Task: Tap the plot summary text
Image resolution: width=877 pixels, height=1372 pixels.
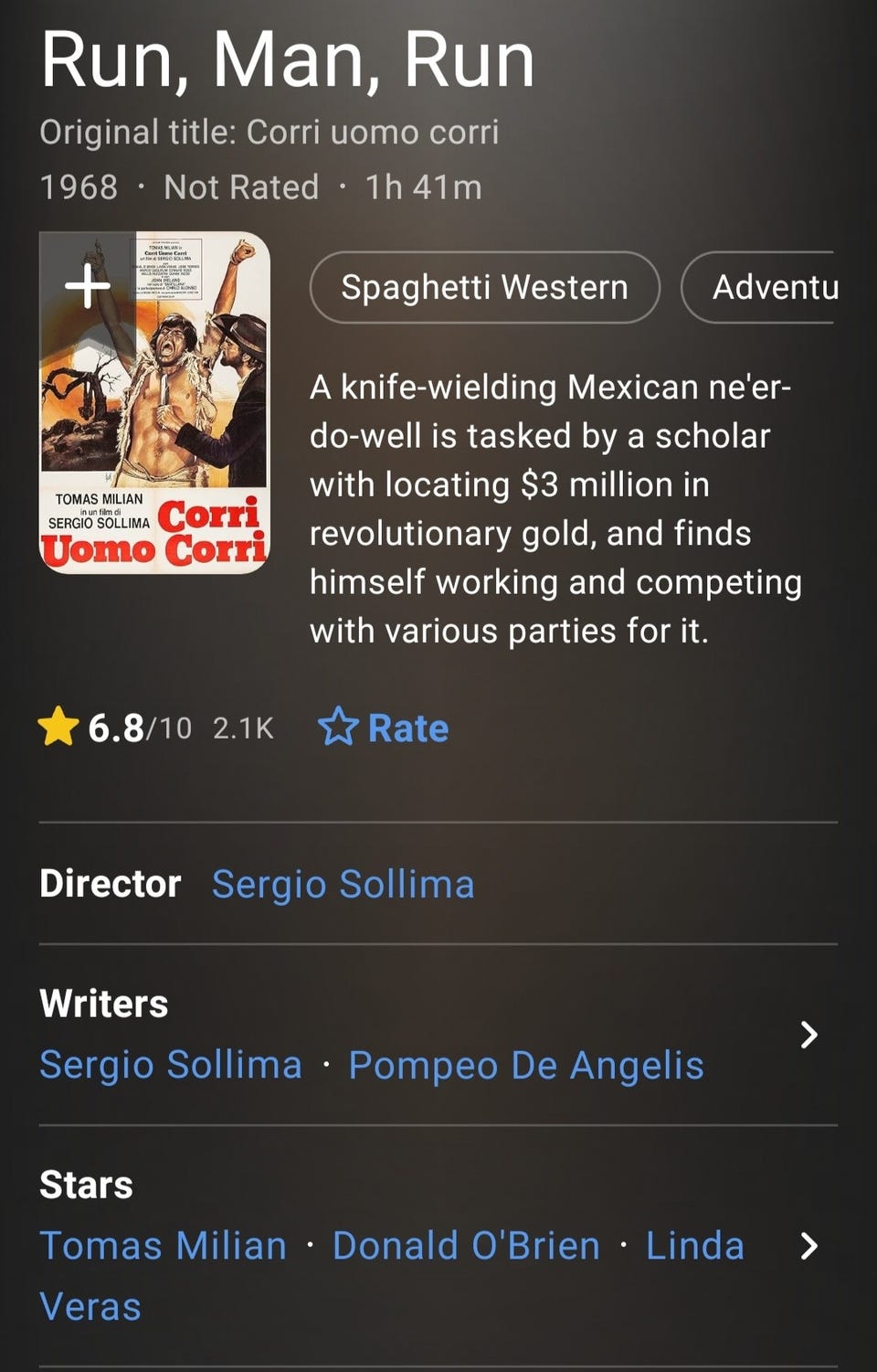Action: click(x=555, y=509)
